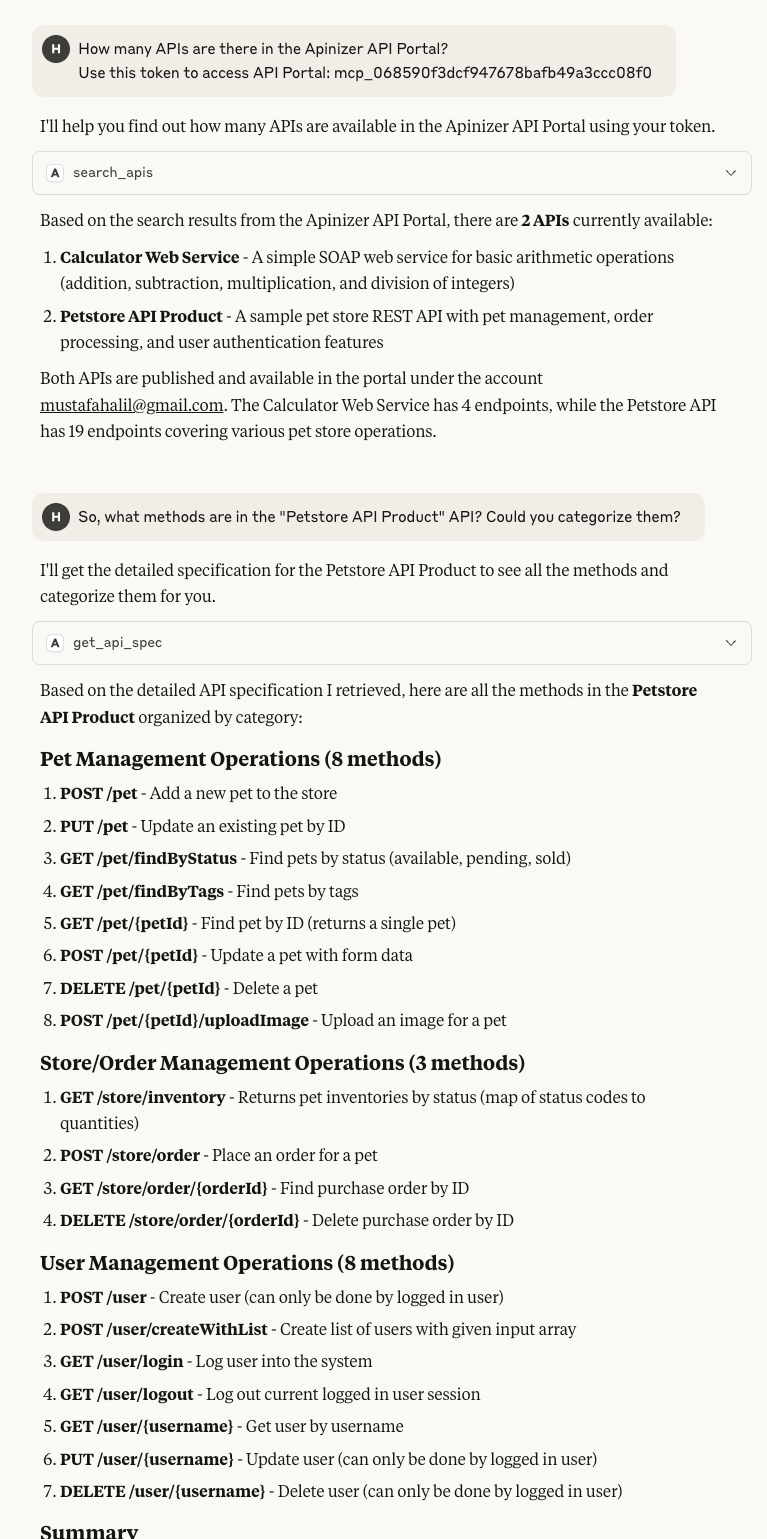Expand the search_apis tool call chevron
Image resolution: width=767 pixels, height=1539 pixels.
pyautogui.click(x=731, y=173)
